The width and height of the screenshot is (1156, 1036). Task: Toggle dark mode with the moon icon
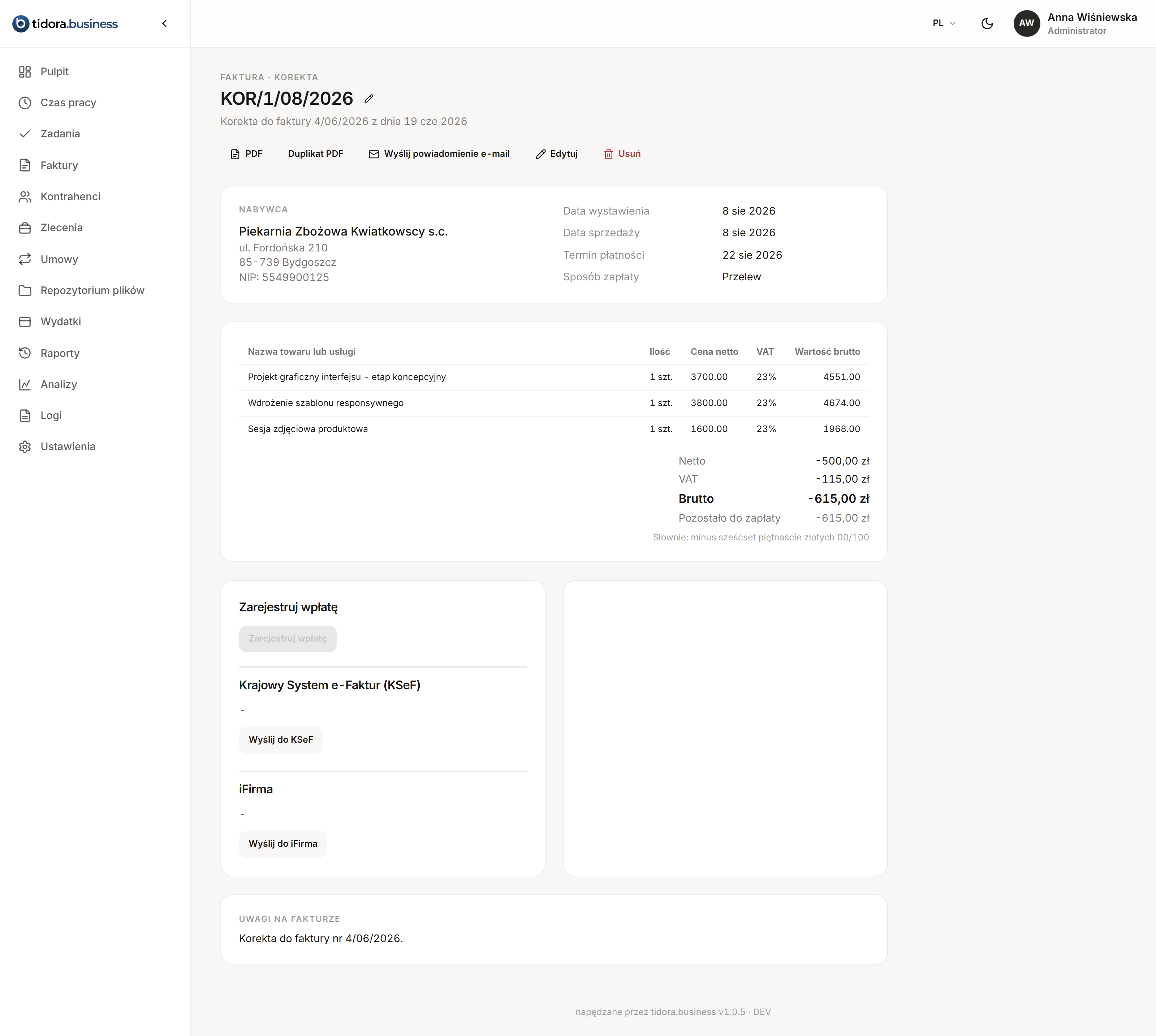tap(987, 23)
